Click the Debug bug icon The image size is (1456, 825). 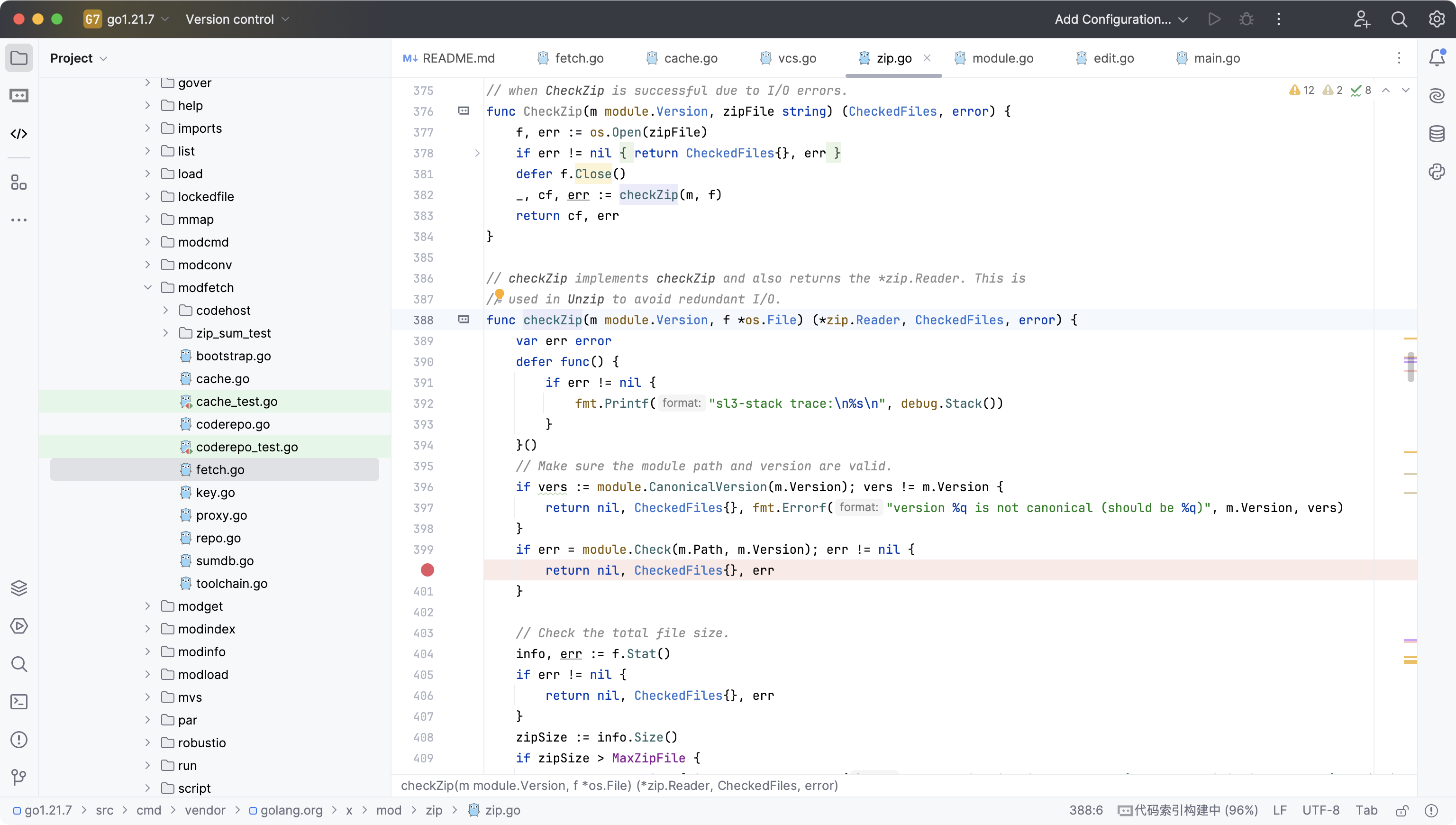[1247, 19]
